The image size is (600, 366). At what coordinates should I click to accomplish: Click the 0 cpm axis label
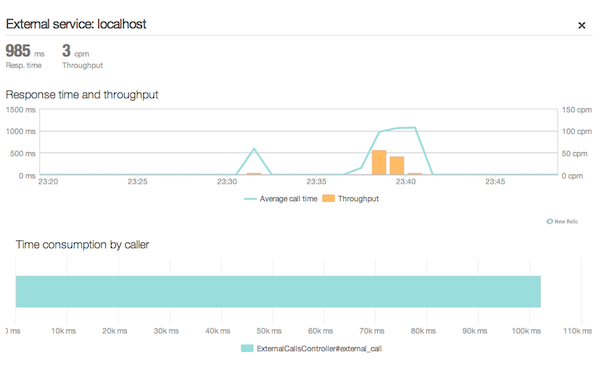(572, 176)
